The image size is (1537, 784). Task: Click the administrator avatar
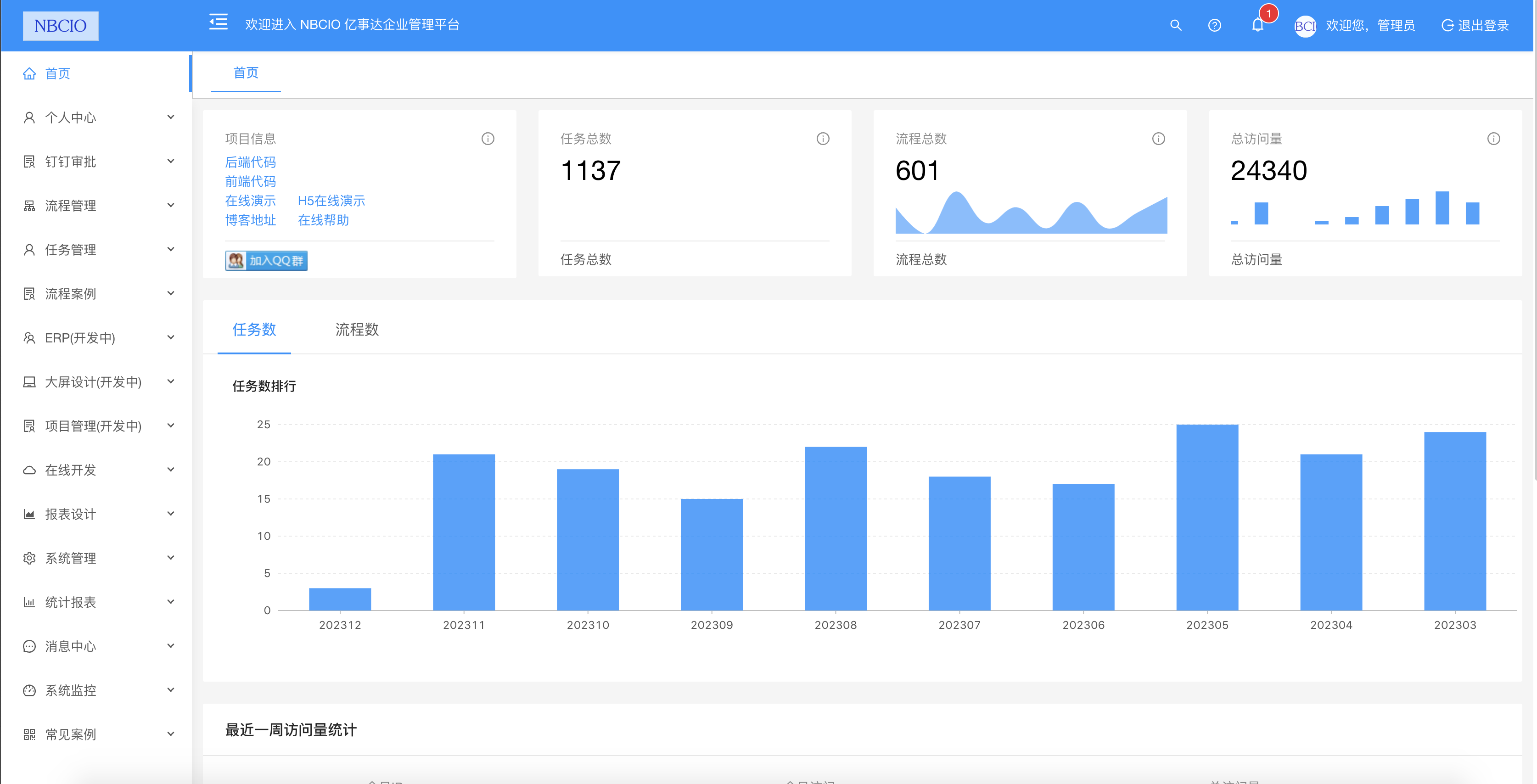click(x=1305, y=26)
